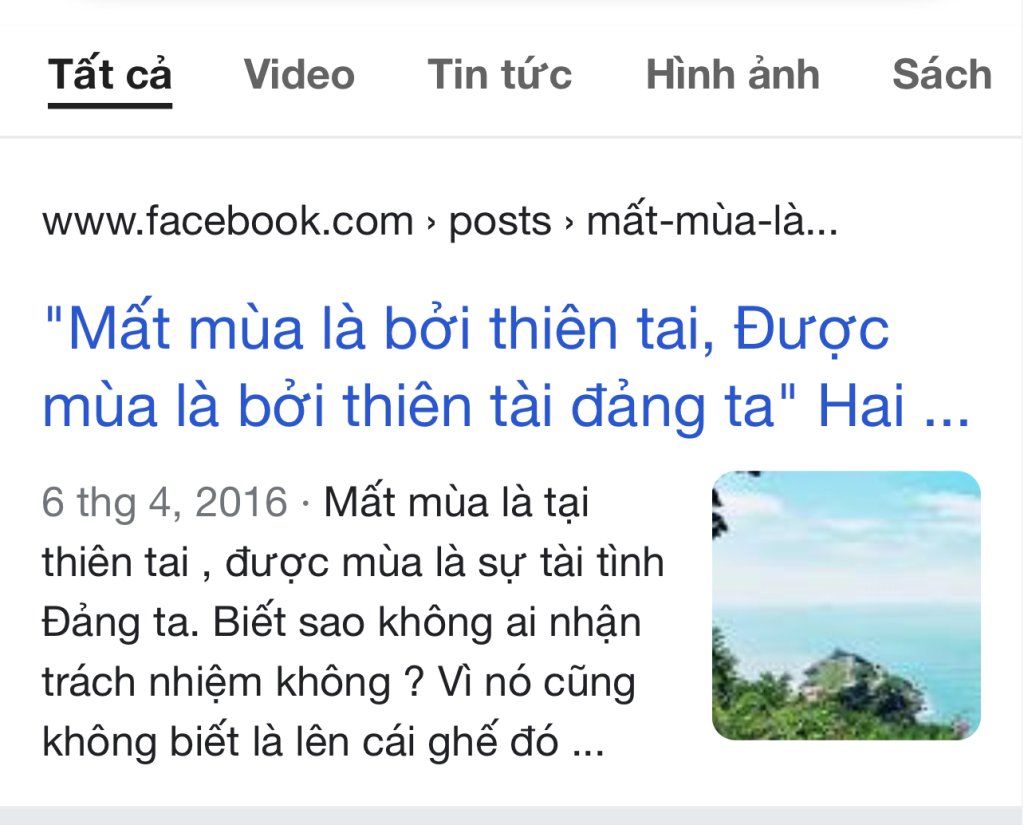Screen dimensions: 1024x825
Task: Go to the Hình ảnh images tab
Action: tap(733, 74)
